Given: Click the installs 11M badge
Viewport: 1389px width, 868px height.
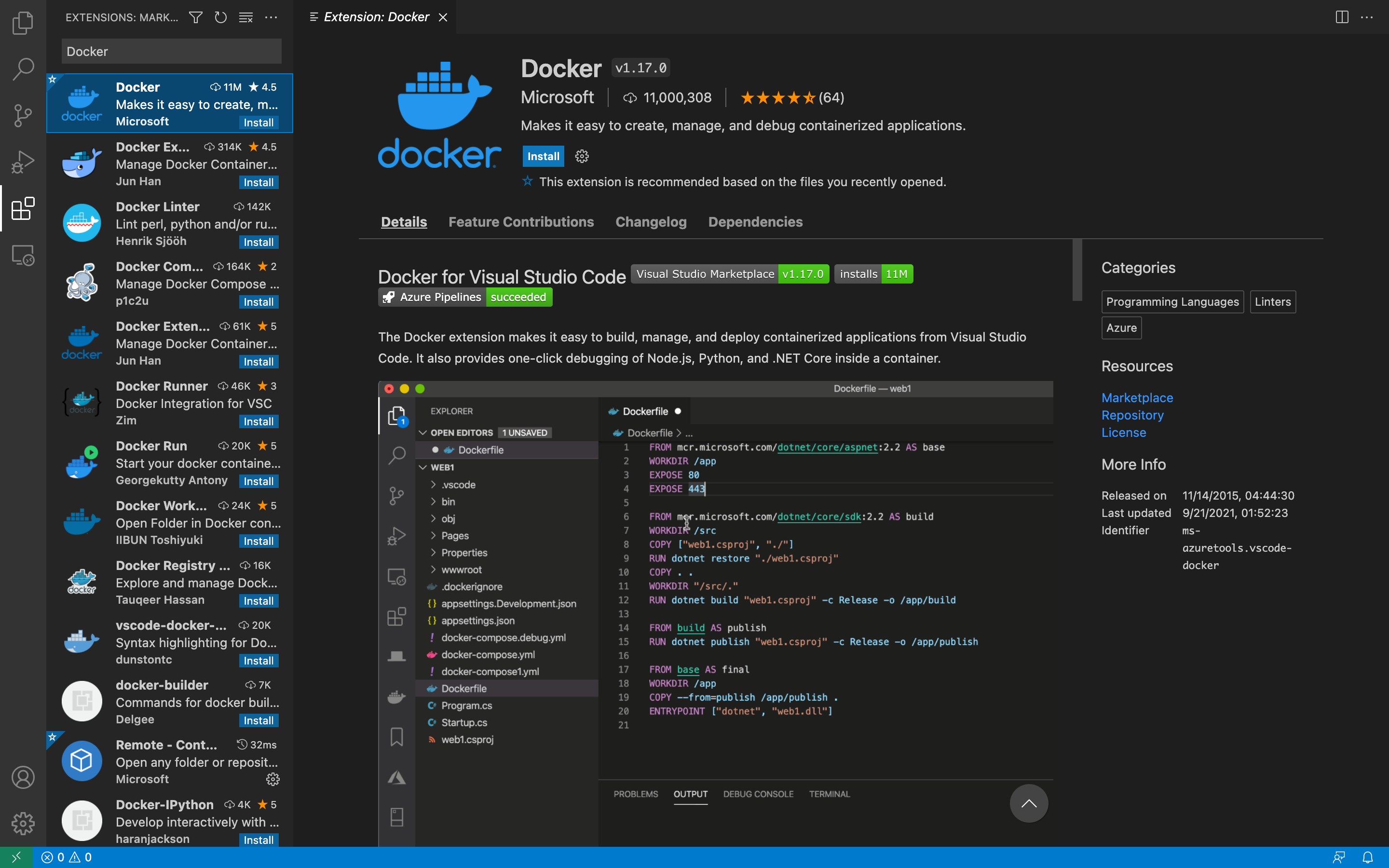Looking at the screenshot, I should [x=873, y=274].
